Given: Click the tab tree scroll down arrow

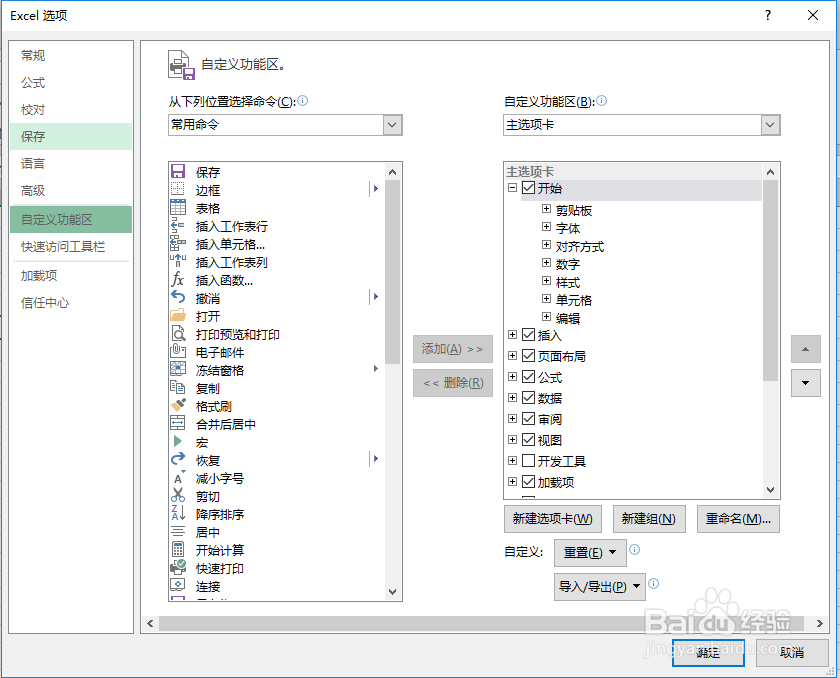Looking at the screenshot, I should pyautogui.click(x=770, y=489).
